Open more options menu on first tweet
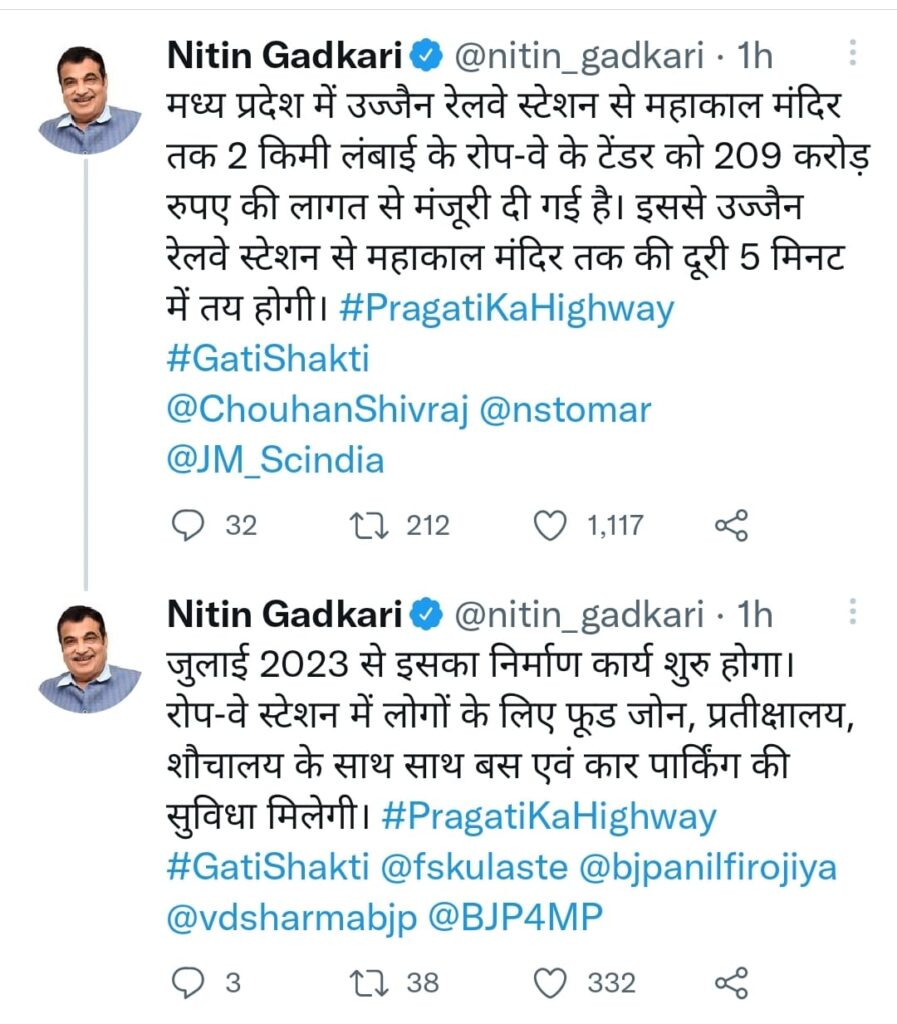The width and height of the screenshot is (897, 1024). tap(852, 53)
